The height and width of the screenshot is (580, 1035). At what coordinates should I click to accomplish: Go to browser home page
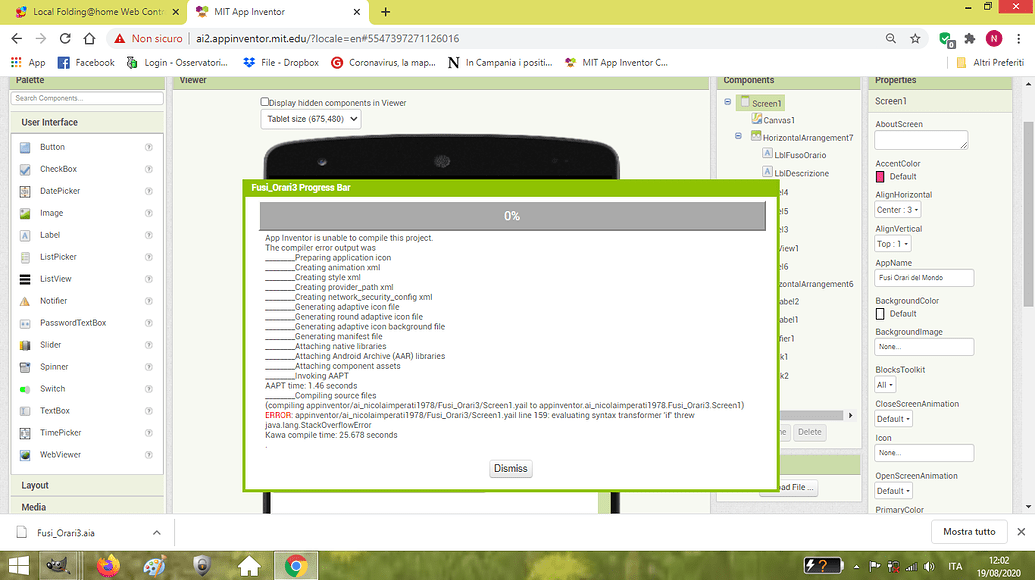coord(89,38)
